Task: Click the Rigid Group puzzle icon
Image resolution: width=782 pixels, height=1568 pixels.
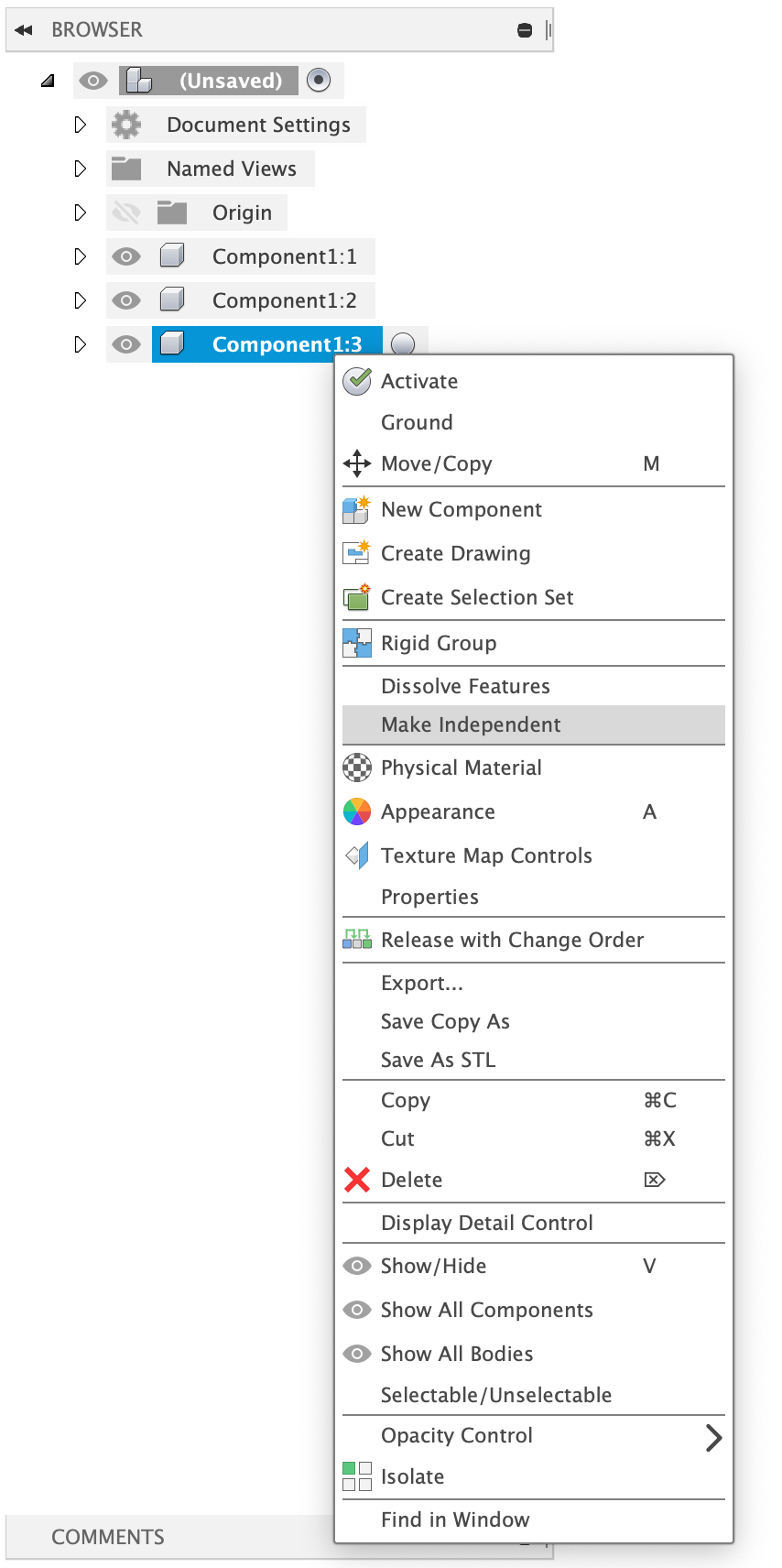Action: click(357, 643)
